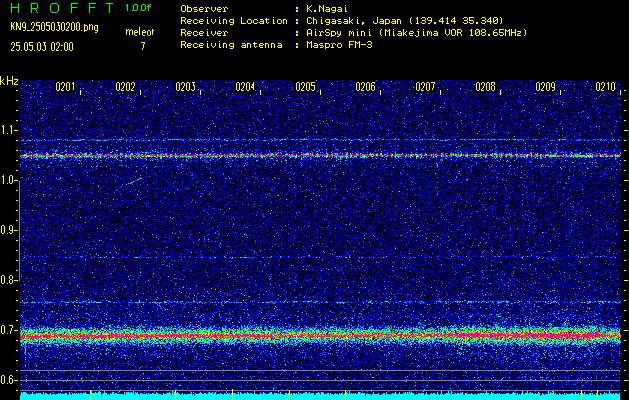Select location Chigasaki, Japan coordinates text

point(405,20)
